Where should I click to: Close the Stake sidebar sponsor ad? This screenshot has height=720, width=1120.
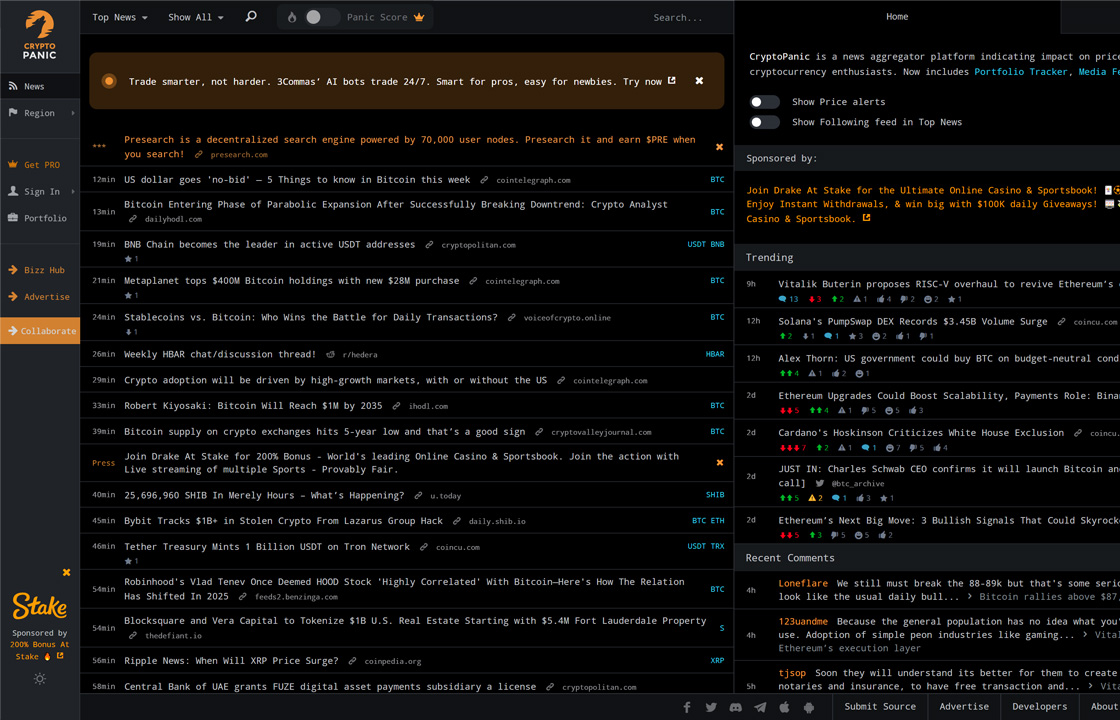tap(66, 572)
